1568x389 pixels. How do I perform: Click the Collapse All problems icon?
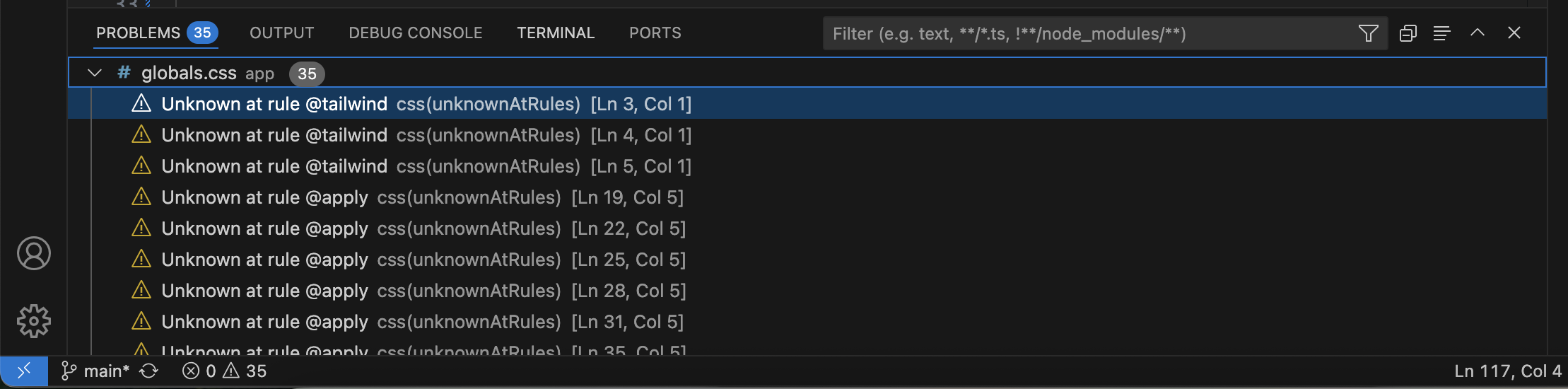pos(1408,33)
